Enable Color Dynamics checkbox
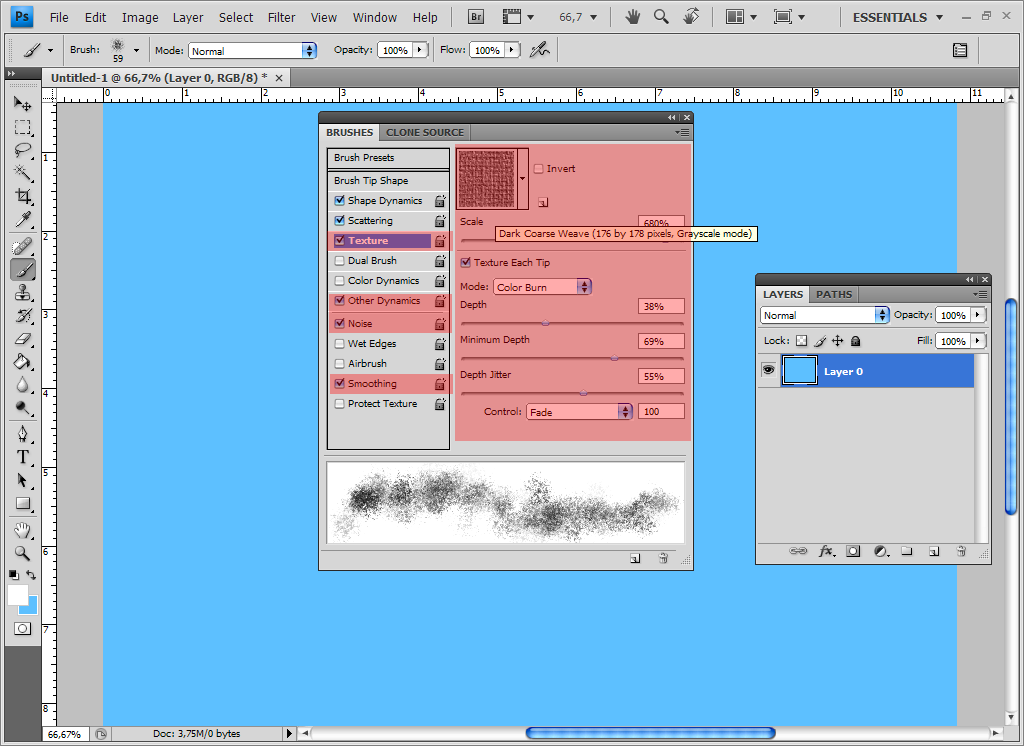 coord(339,281)
